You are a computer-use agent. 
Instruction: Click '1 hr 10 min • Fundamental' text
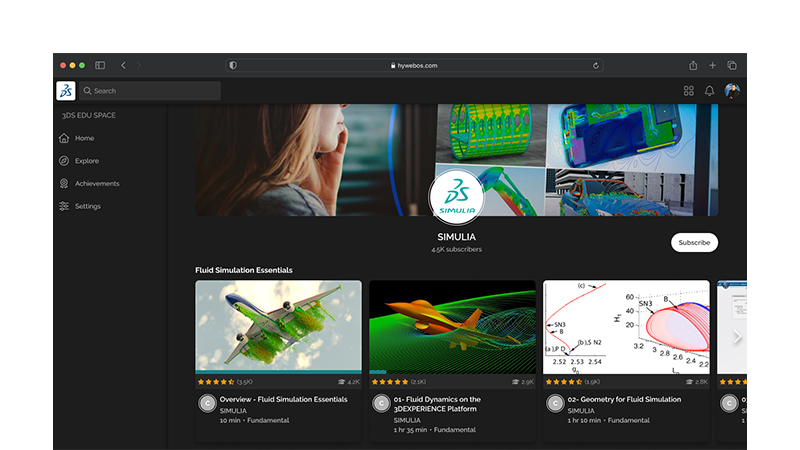(609, 420)
